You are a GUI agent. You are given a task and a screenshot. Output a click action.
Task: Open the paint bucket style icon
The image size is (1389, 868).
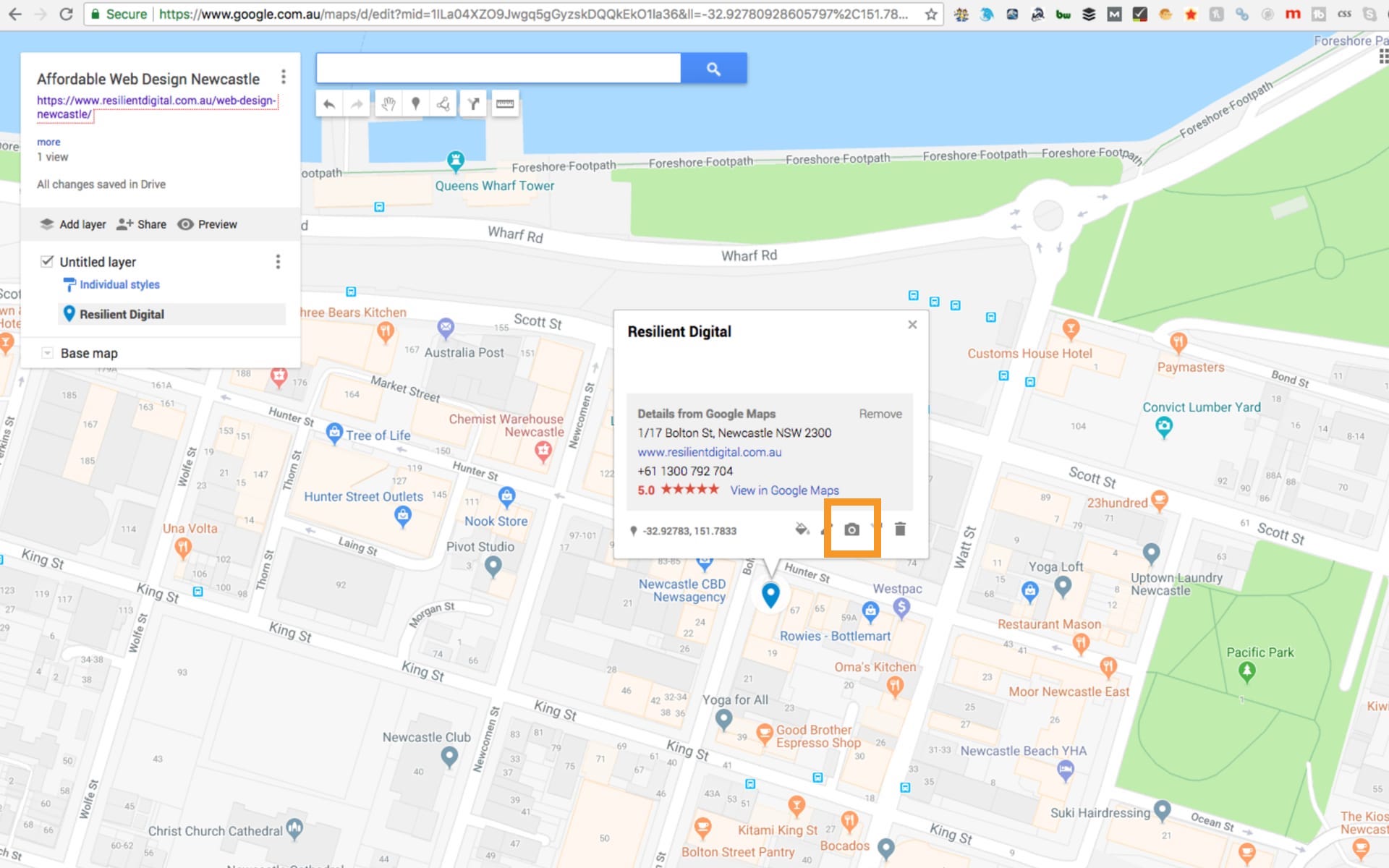tap(802, 529)
